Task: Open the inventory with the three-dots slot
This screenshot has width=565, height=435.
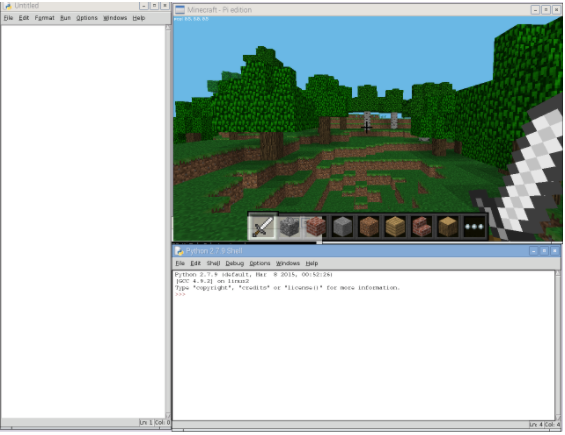Action: coord(474,227)
